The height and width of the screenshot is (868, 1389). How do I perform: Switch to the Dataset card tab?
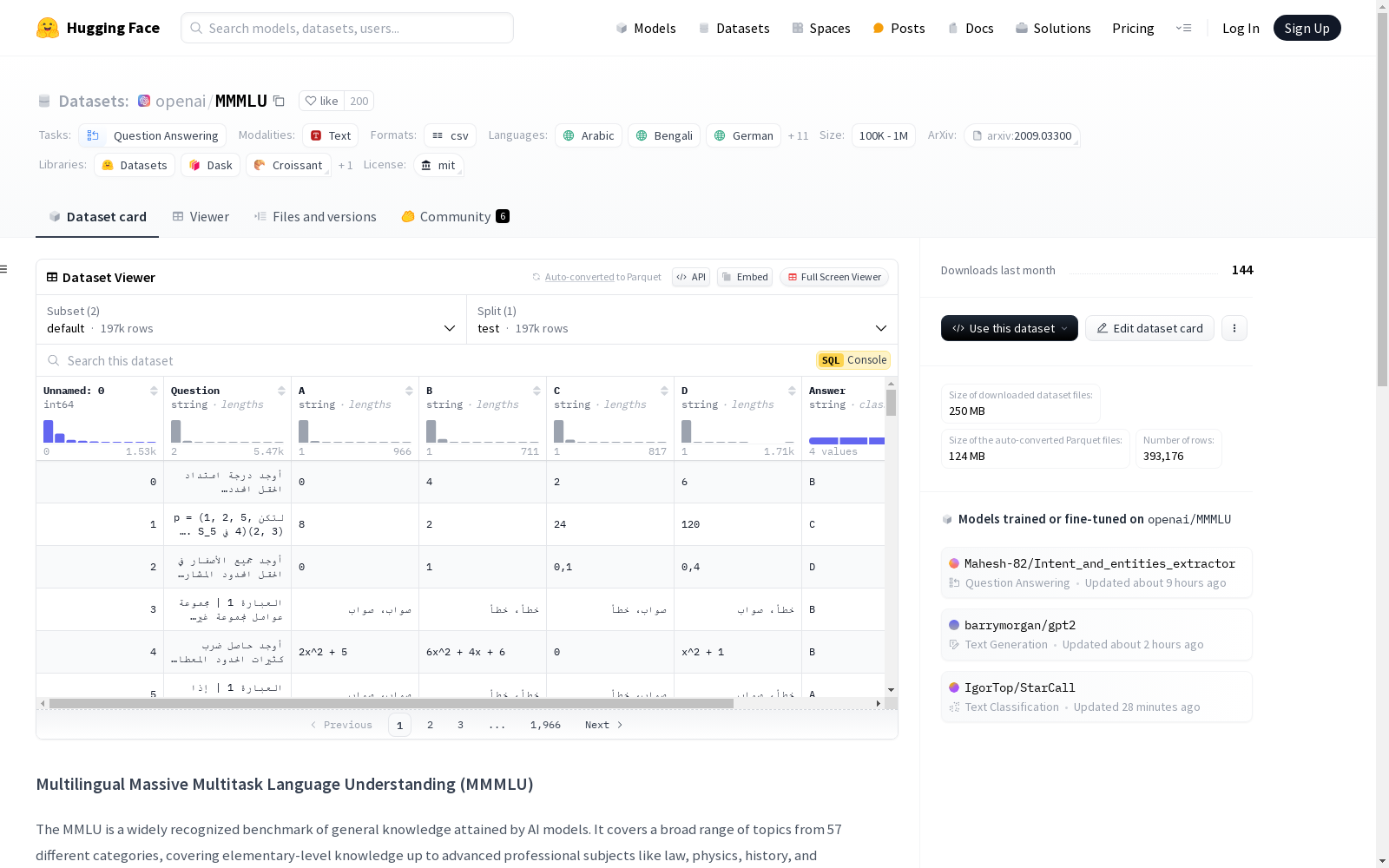[97, 217]
